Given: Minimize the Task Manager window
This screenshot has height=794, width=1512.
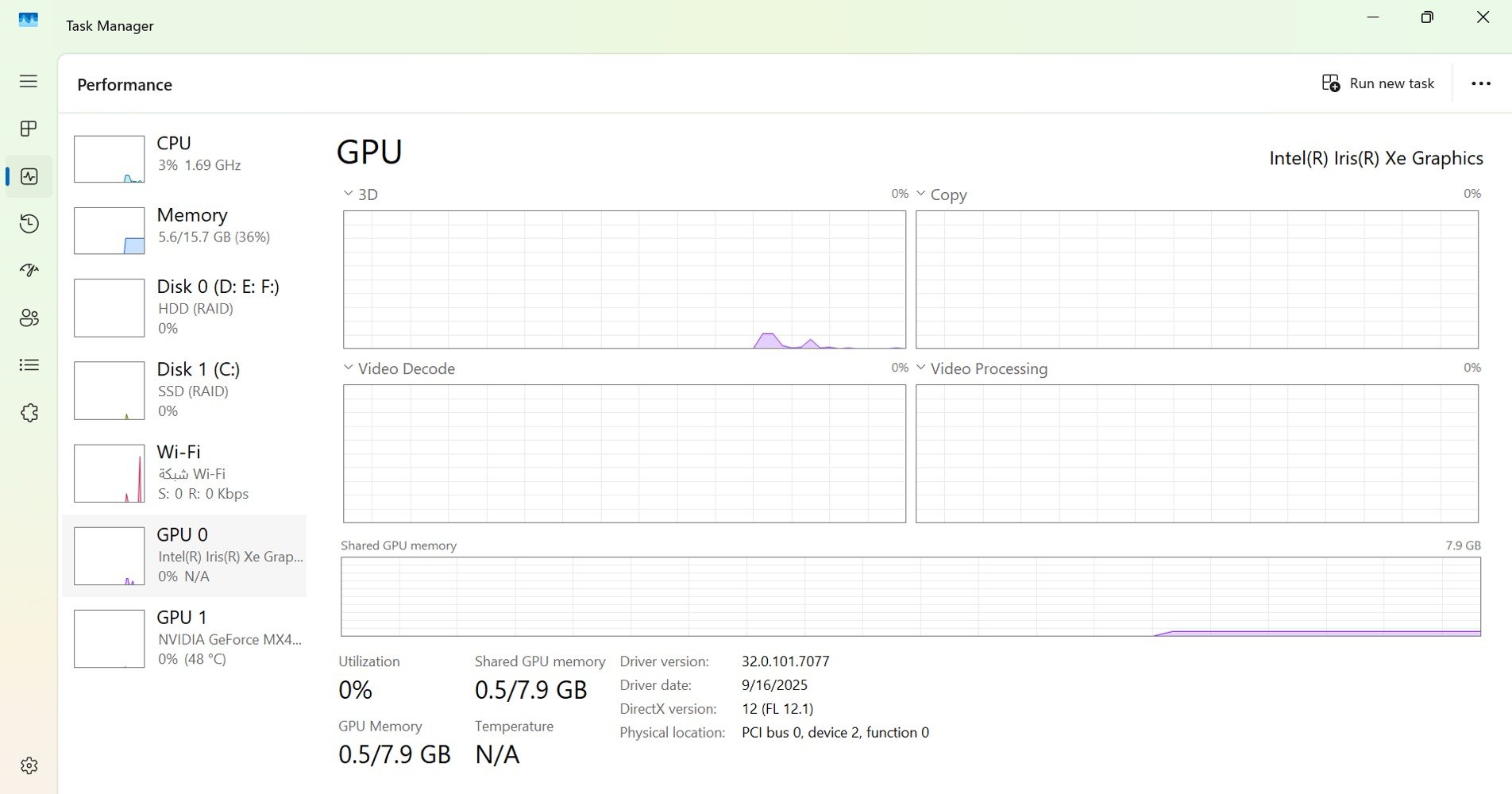Looking at the screenshot, I should (x=1374, y=17).
